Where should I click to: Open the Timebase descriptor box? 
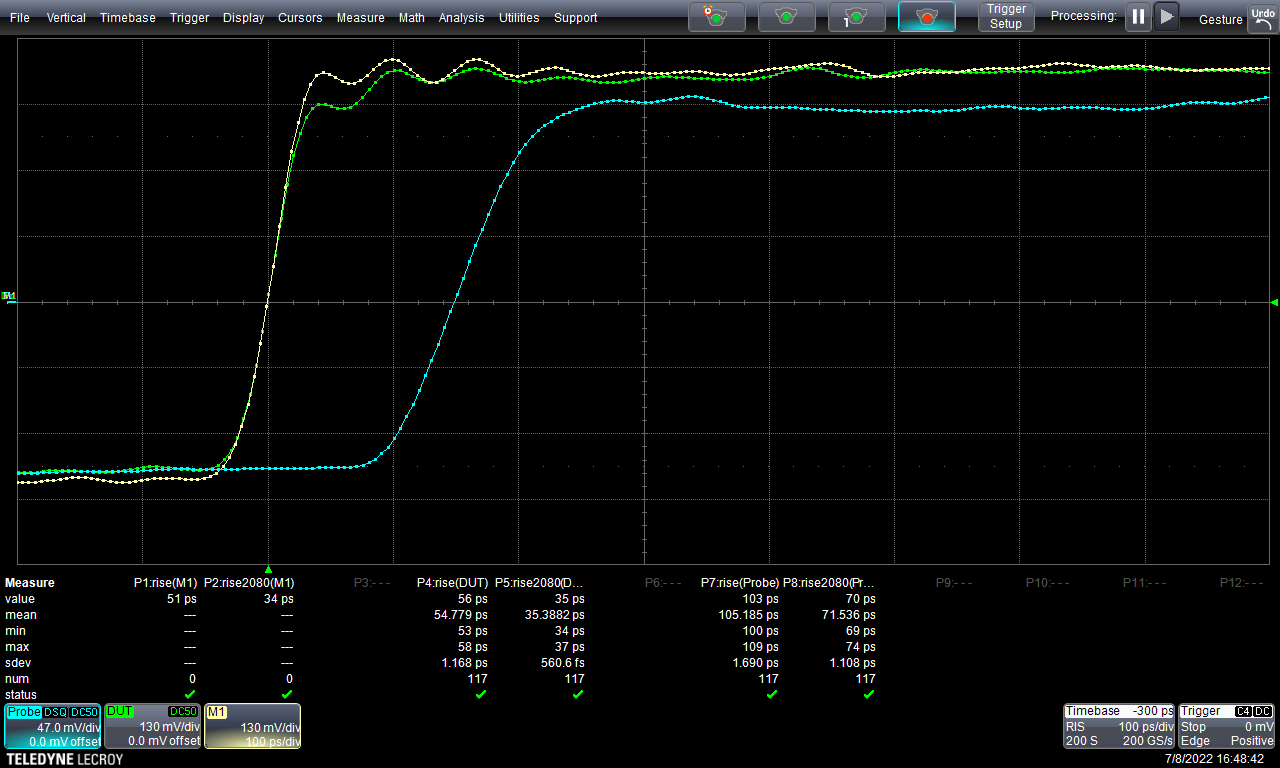click(1119, 726)
